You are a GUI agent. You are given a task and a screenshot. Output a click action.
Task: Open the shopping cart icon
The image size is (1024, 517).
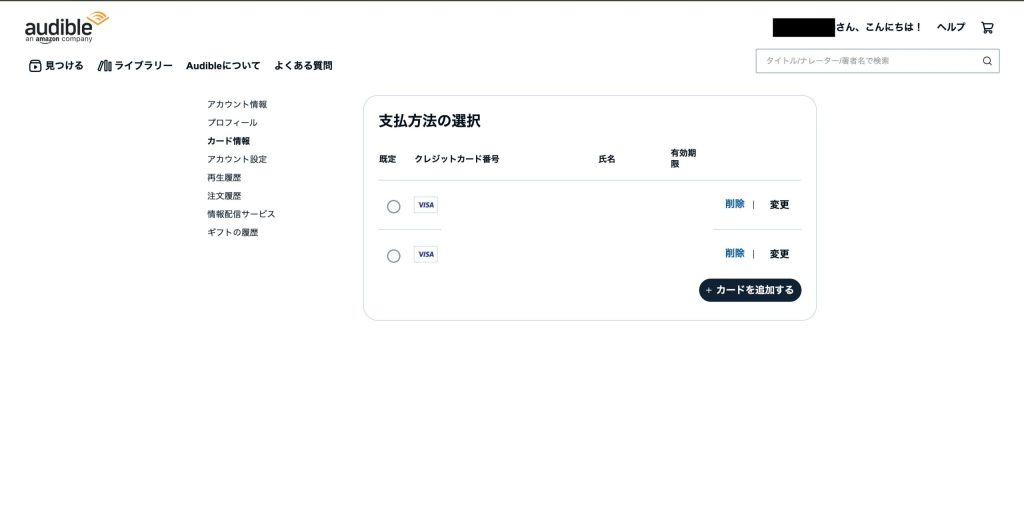(x=987, y=27)
